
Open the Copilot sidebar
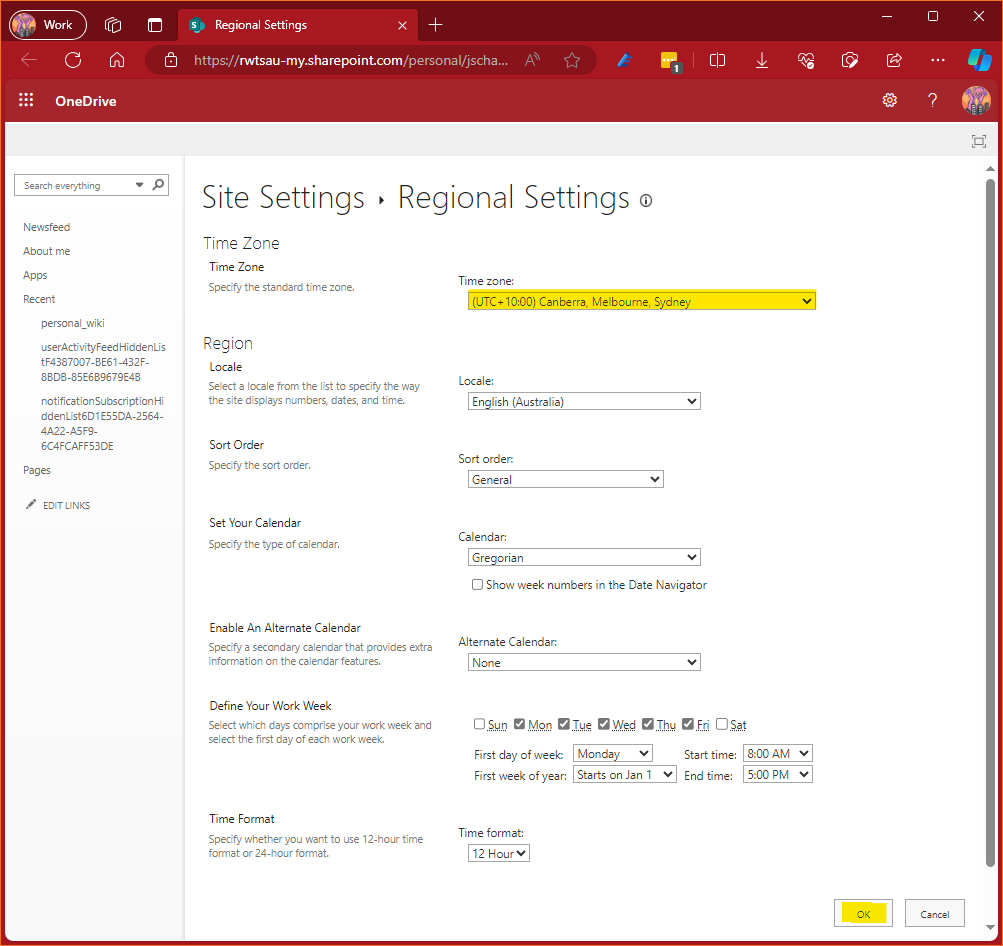979,60
